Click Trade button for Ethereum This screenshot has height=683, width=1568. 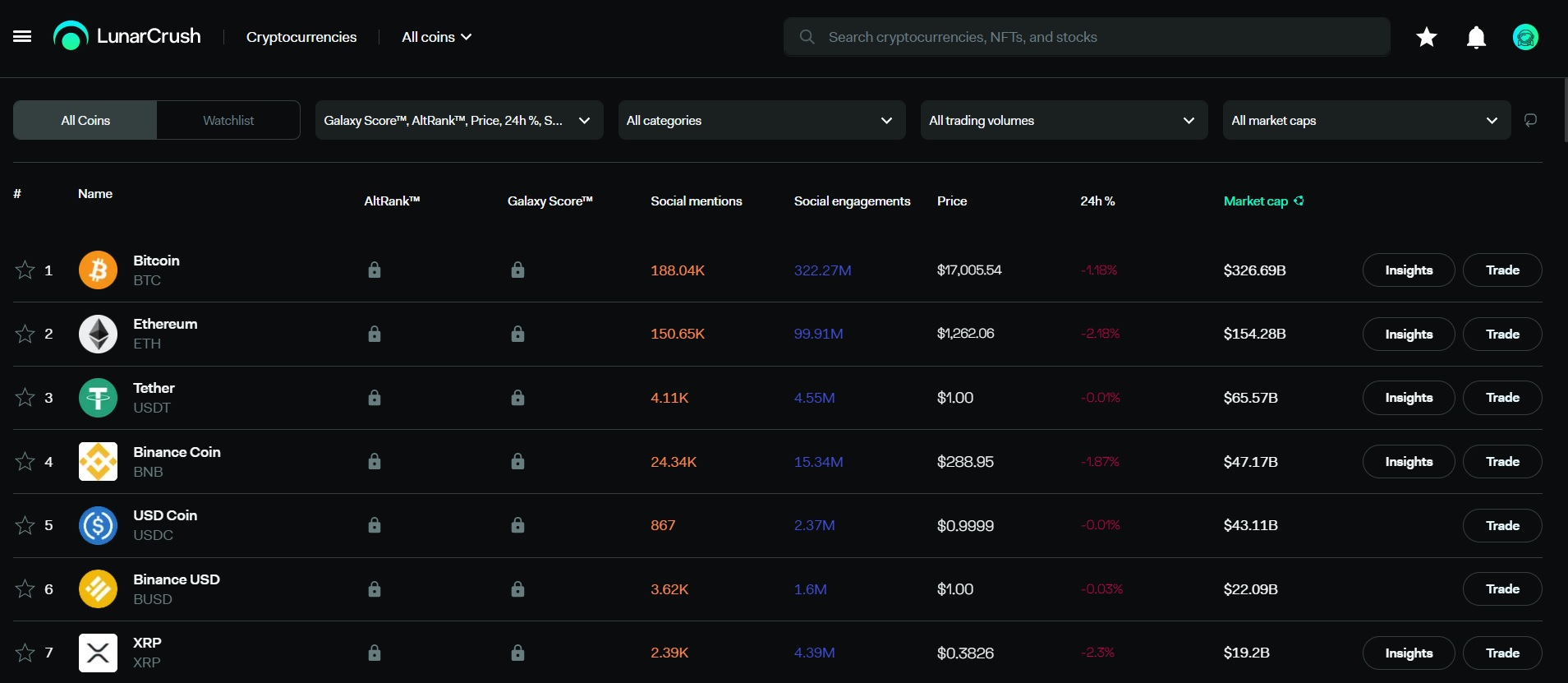(x=1502, y=334)
